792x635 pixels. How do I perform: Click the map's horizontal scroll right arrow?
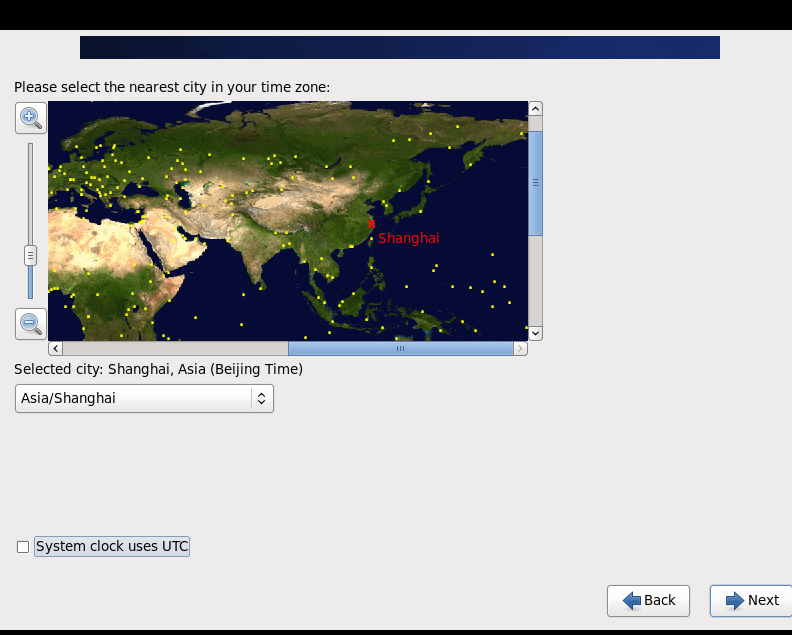(x=520, y=349)
